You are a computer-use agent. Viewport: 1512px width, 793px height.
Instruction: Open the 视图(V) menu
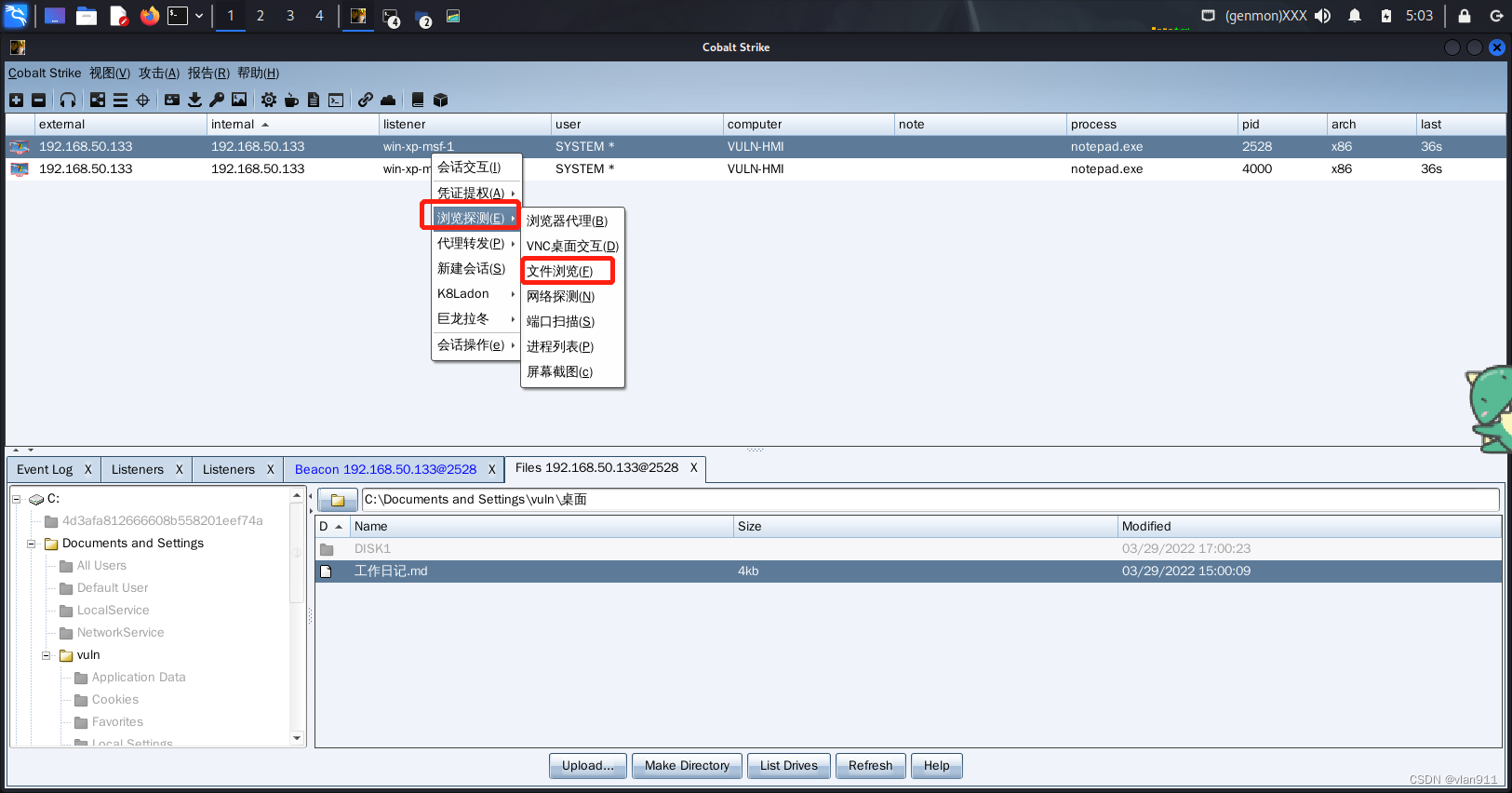(x=110, y=73)
